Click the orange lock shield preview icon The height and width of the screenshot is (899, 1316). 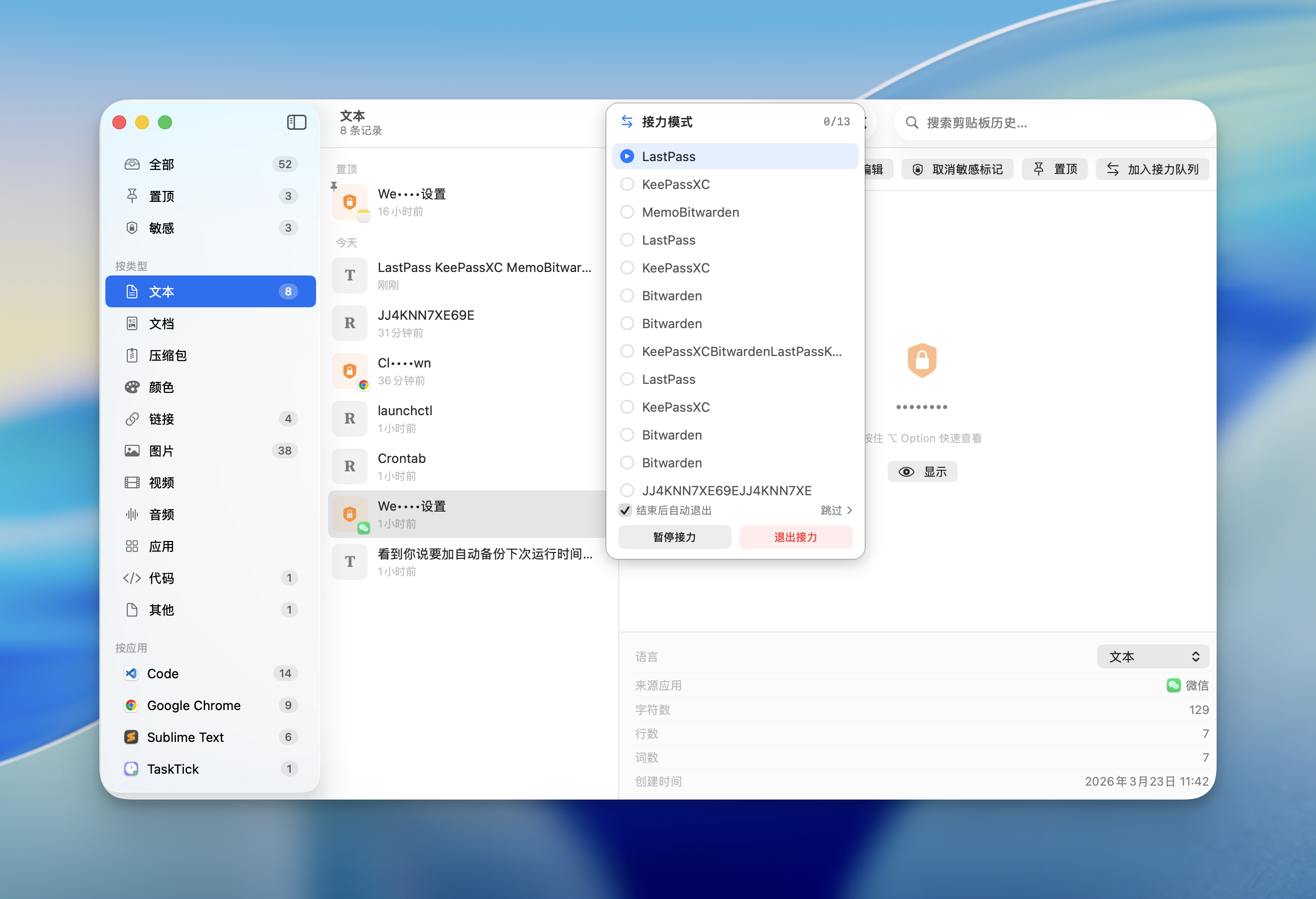(921, 360)
